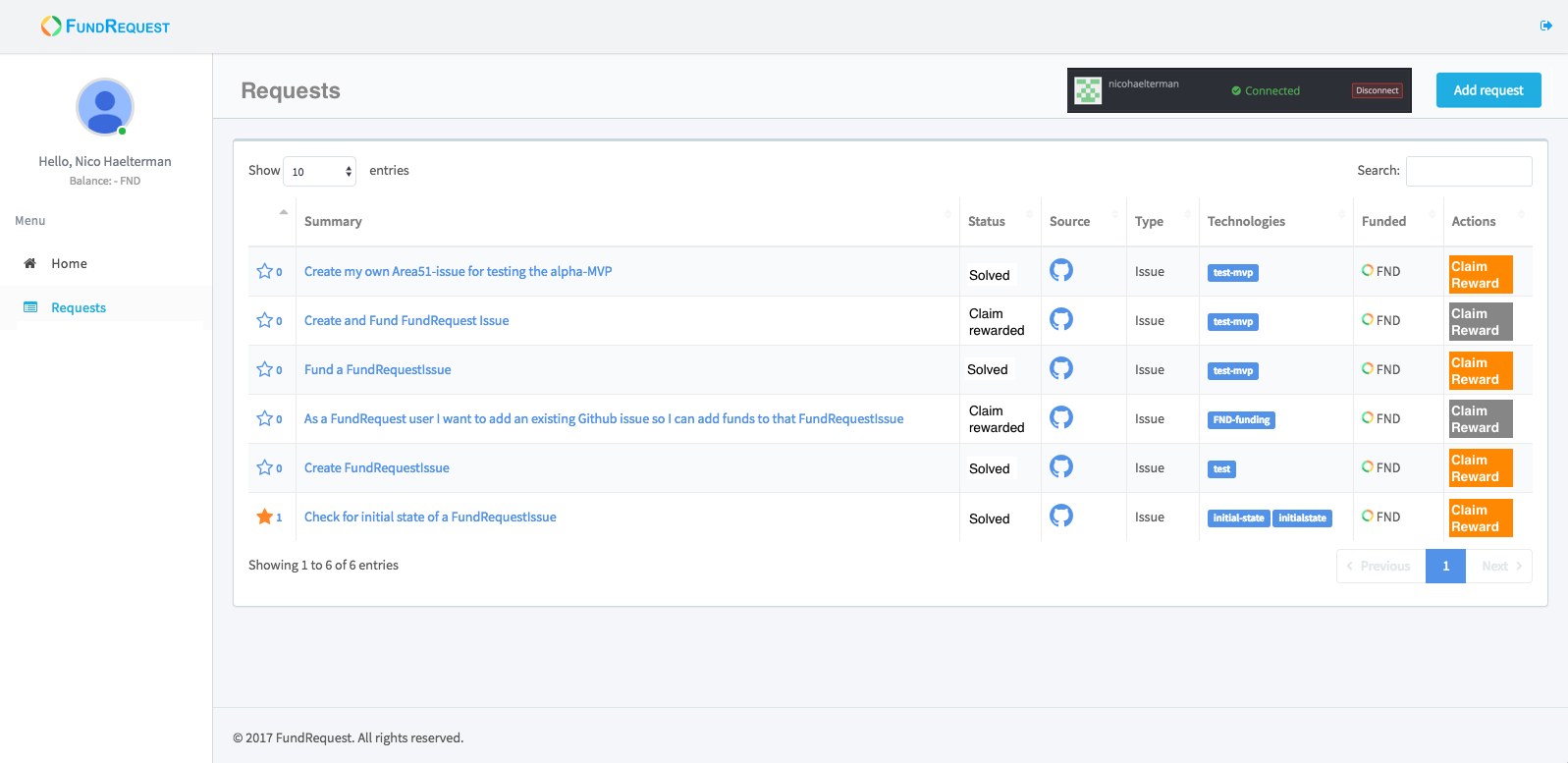Click FND token icon in Create and Fund row
1568x763 pixels.
point(1368,319)
